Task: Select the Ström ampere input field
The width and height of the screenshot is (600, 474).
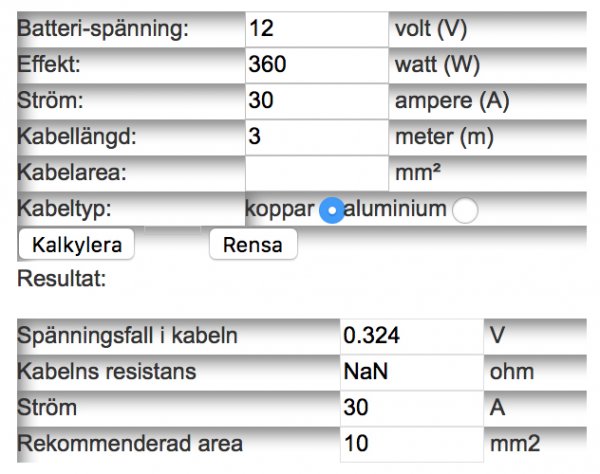Action: coord(315,101)
